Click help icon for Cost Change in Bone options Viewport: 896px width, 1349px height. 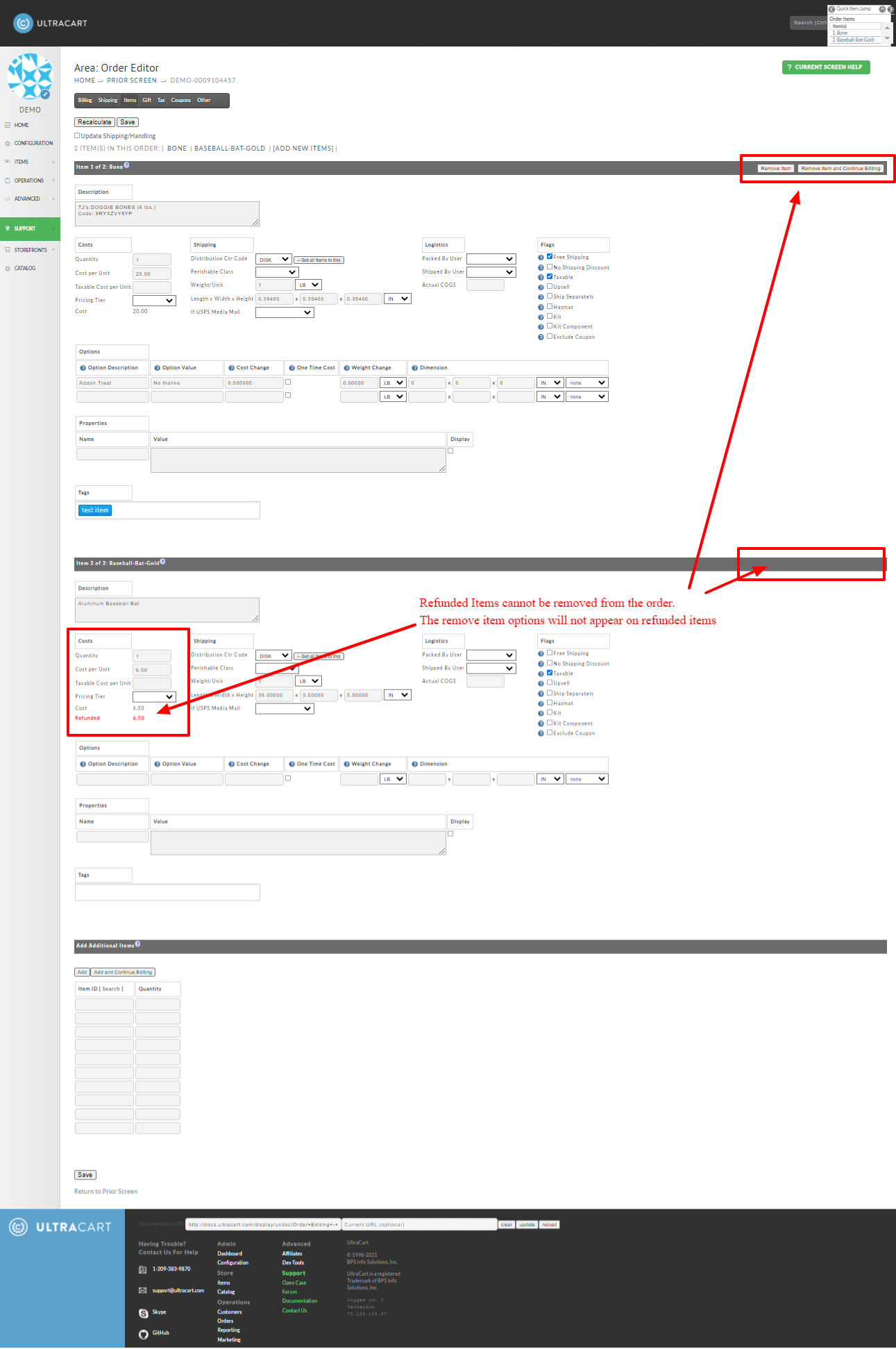[231, 368]
